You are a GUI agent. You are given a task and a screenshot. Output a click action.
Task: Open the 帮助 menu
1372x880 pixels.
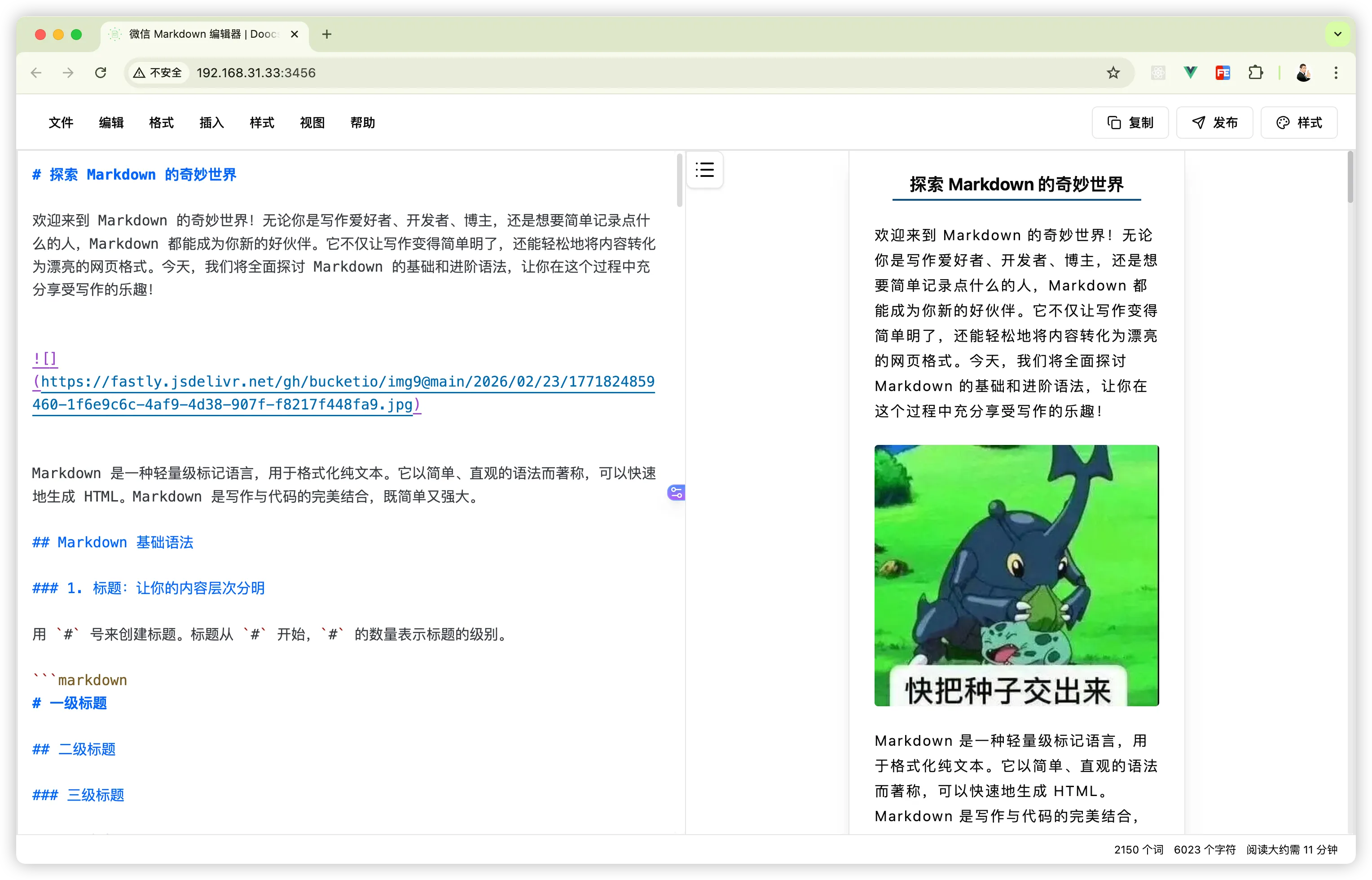point(362,123)
